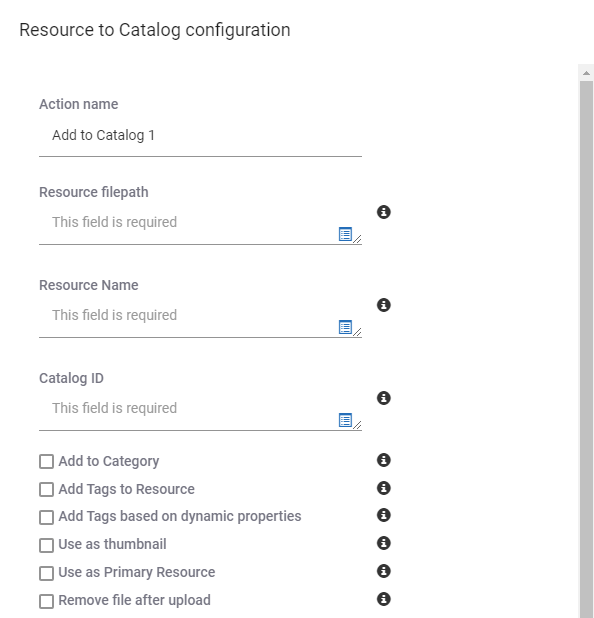
Task: Tick Remove file after upload checkbox
Action: [47, 601]
